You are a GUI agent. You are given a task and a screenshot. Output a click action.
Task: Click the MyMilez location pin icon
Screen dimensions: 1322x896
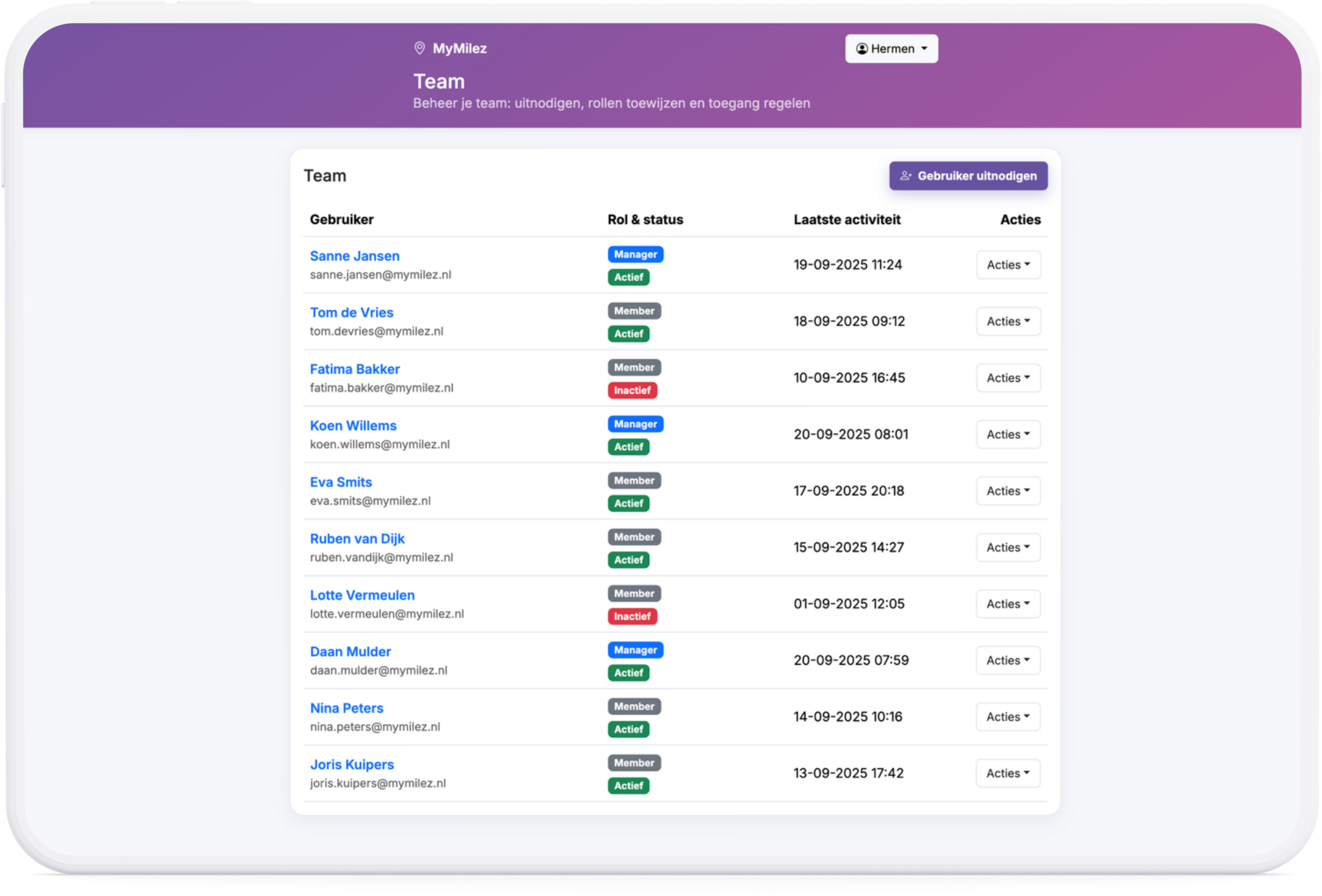click(419, 48)
